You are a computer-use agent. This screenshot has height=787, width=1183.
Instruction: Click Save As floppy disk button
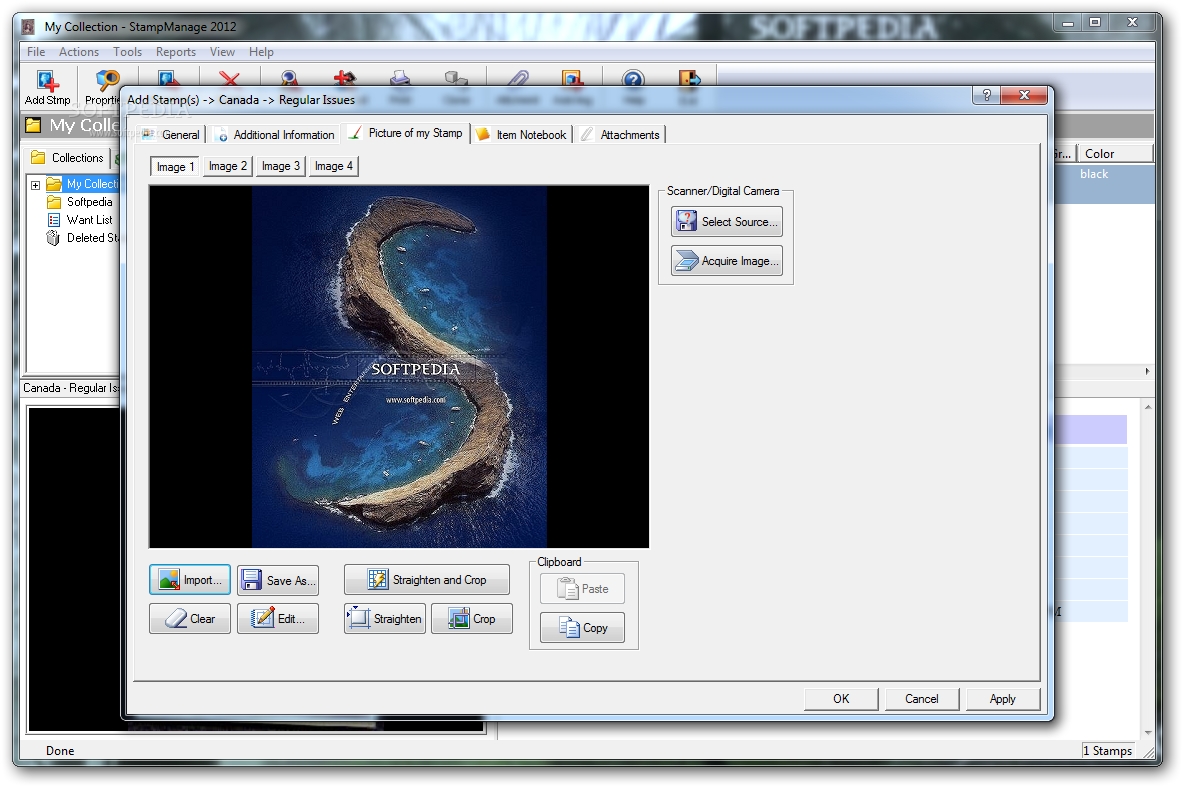tap(278, 579)
